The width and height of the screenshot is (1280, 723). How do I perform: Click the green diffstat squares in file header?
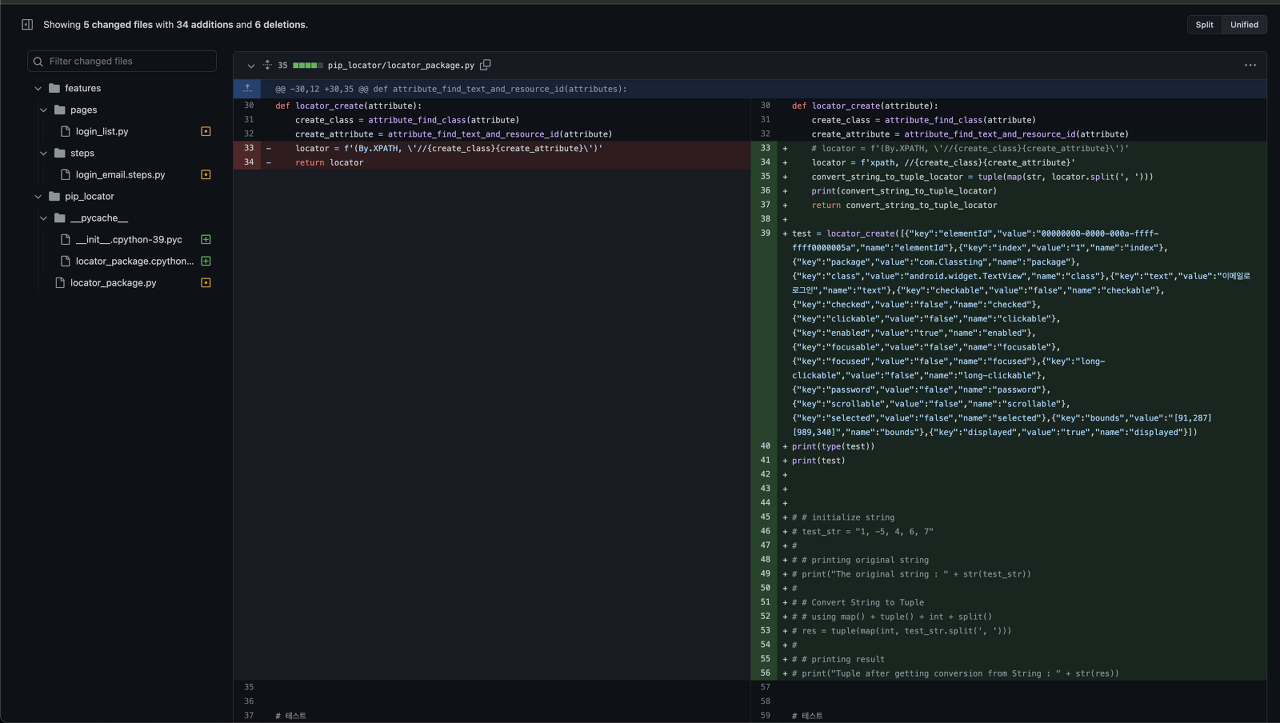point(307,65)
